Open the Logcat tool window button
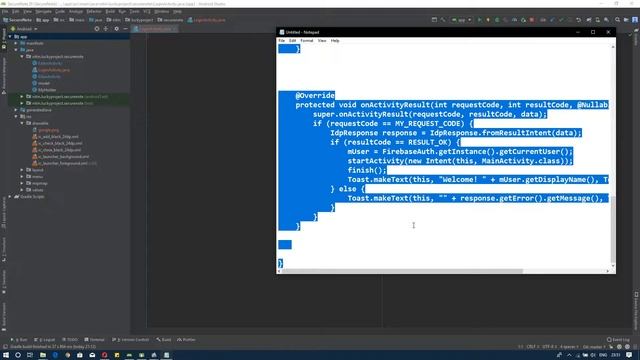Viewport: 640px width, 360px height. point(45,340)
